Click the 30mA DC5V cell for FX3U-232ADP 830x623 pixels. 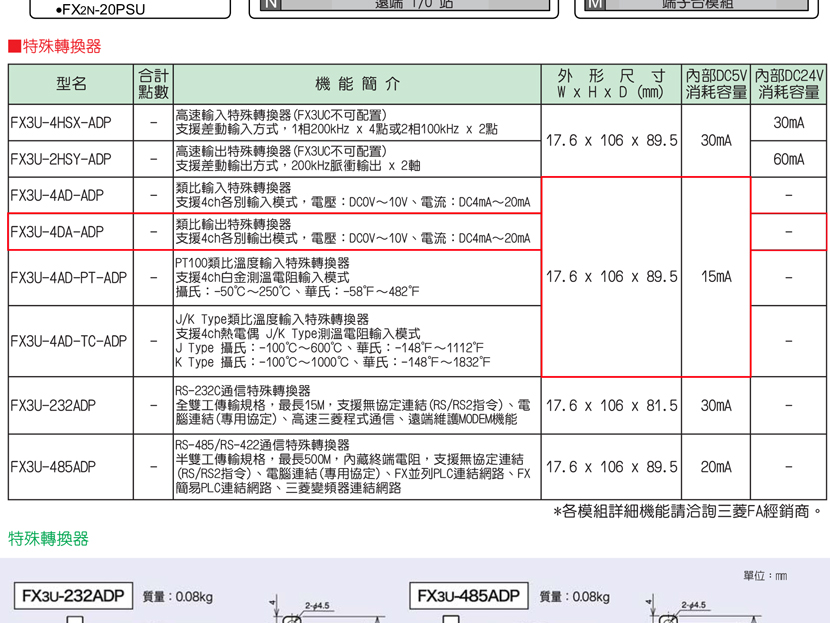click(716, 405)
